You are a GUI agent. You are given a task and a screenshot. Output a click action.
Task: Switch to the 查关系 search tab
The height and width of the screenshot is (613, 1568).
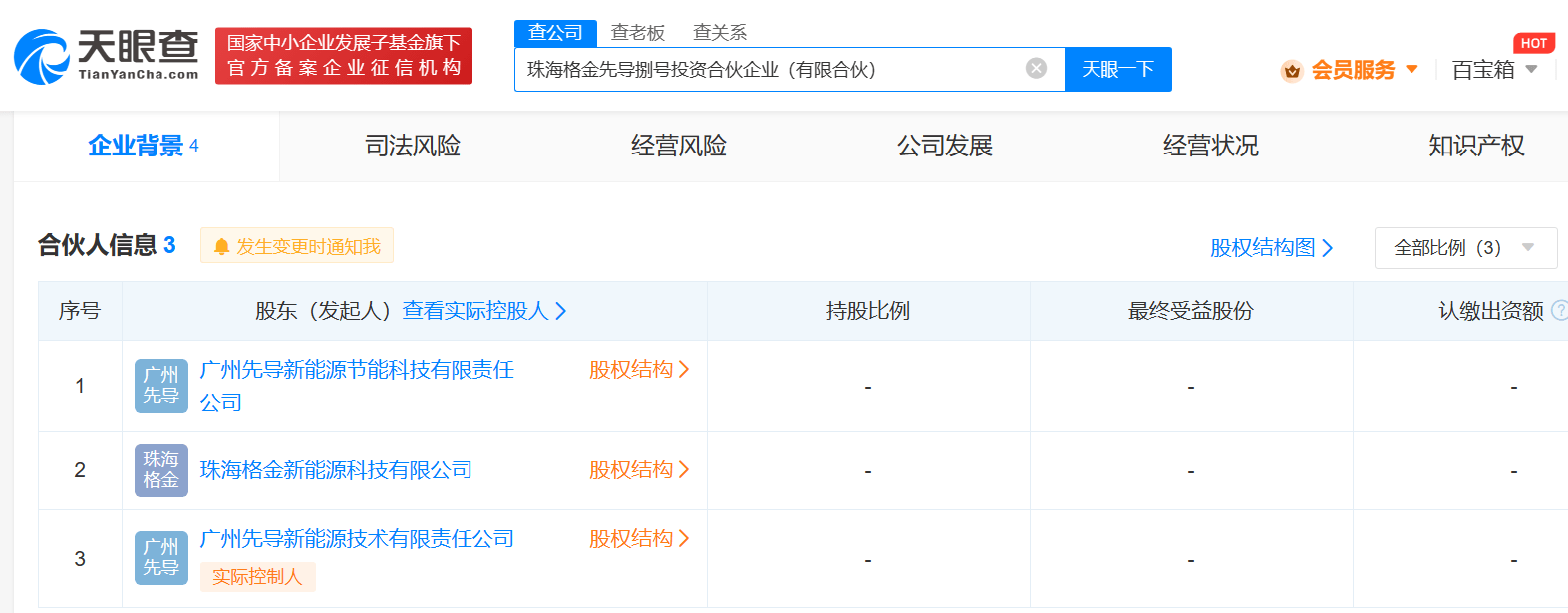720,33
